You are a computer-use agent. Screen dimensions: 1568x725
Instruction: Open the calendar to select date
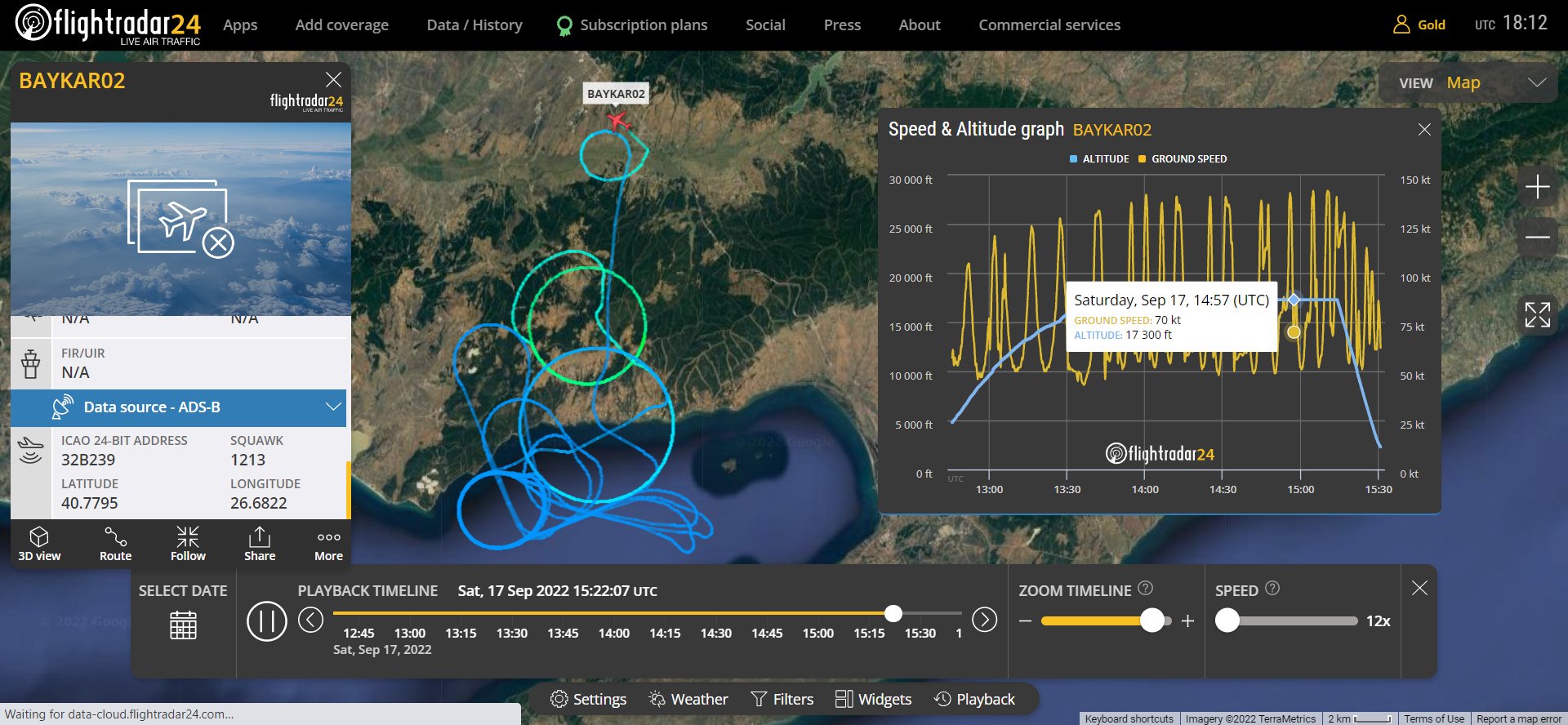click(x=183, y=625)
